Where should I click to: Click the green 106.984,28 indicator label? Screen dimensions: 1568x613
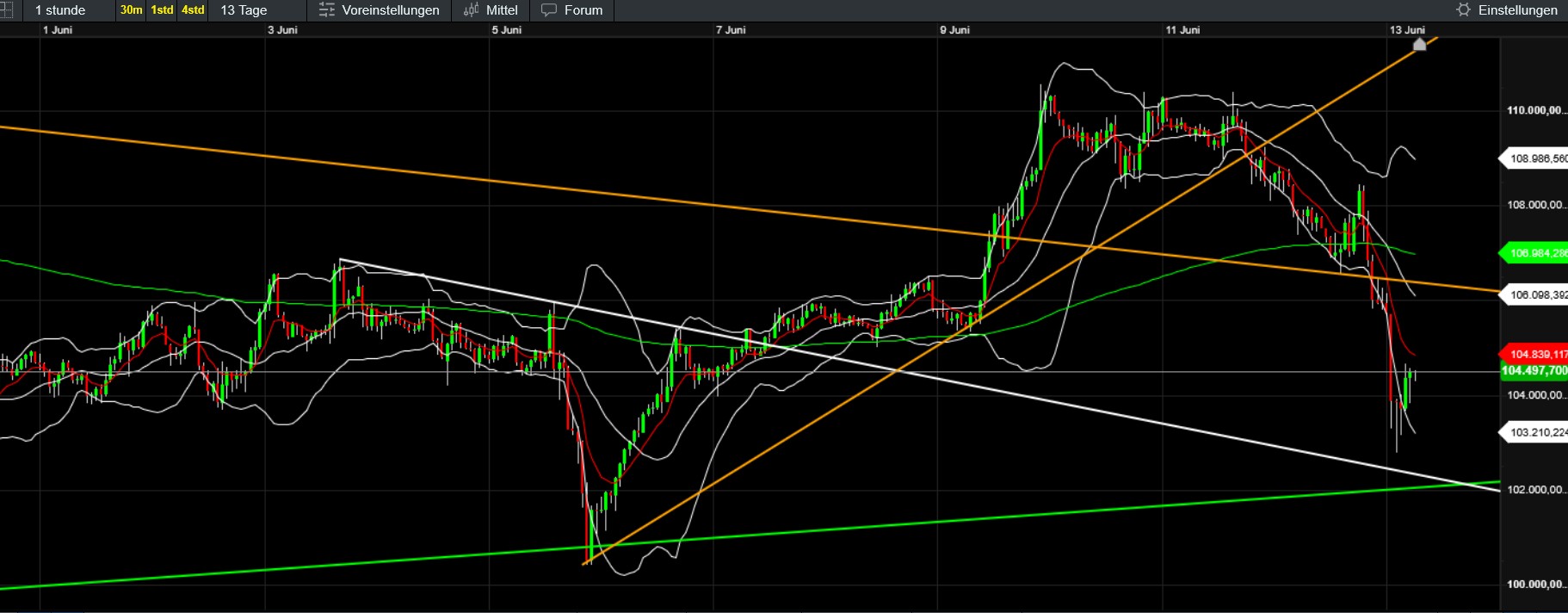(1536, 253)
